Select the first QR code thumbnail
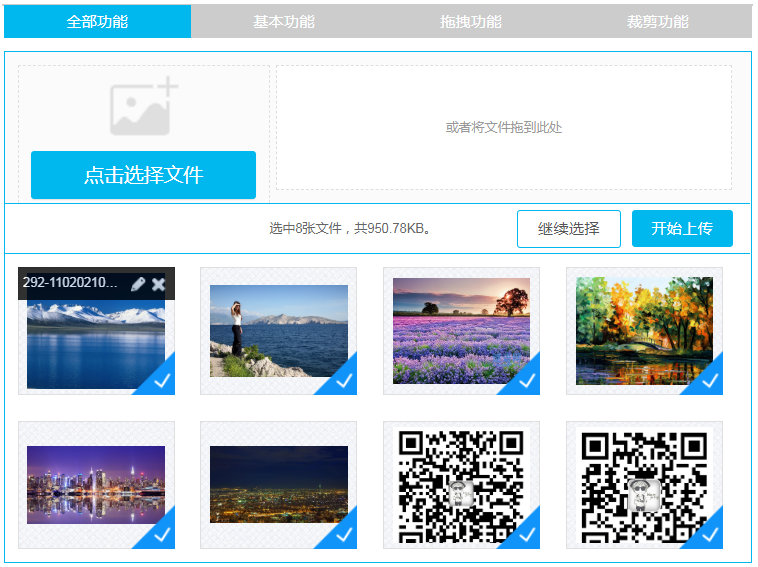This screenshot has width=758, height=567. [461, 485]
